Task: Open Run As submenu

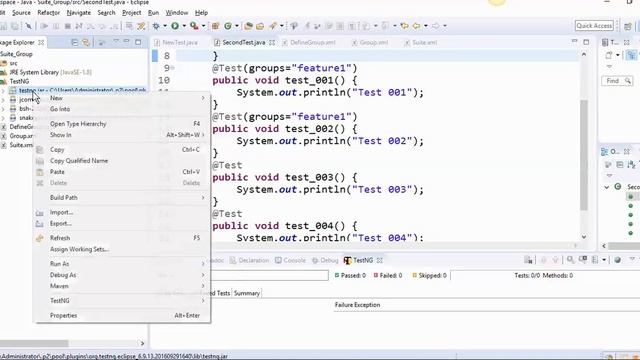Action: click(x=122, y=264)
